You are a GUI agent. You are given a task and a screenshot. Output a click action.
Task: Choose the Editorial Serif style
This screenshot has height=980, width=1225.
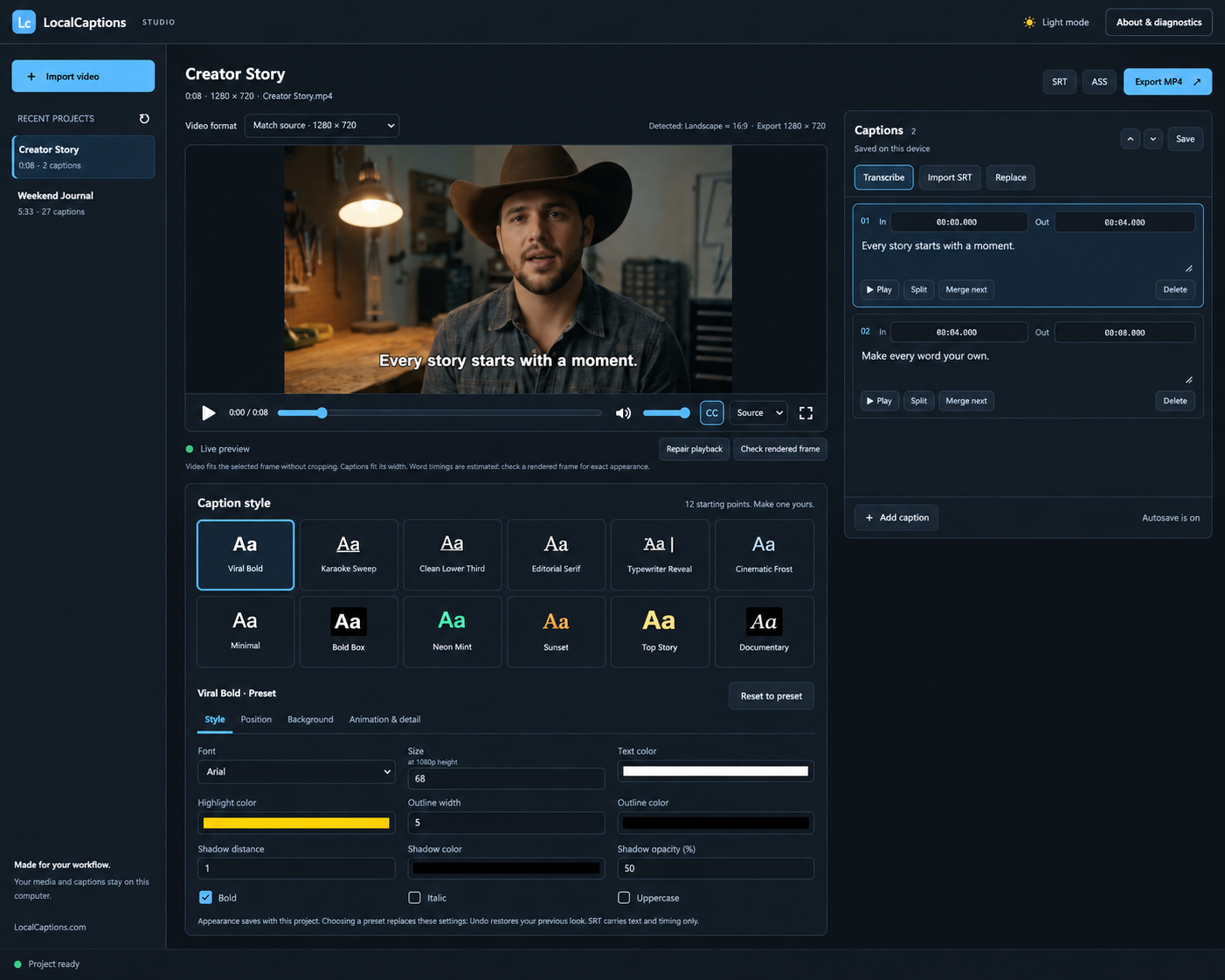[556, 555]
